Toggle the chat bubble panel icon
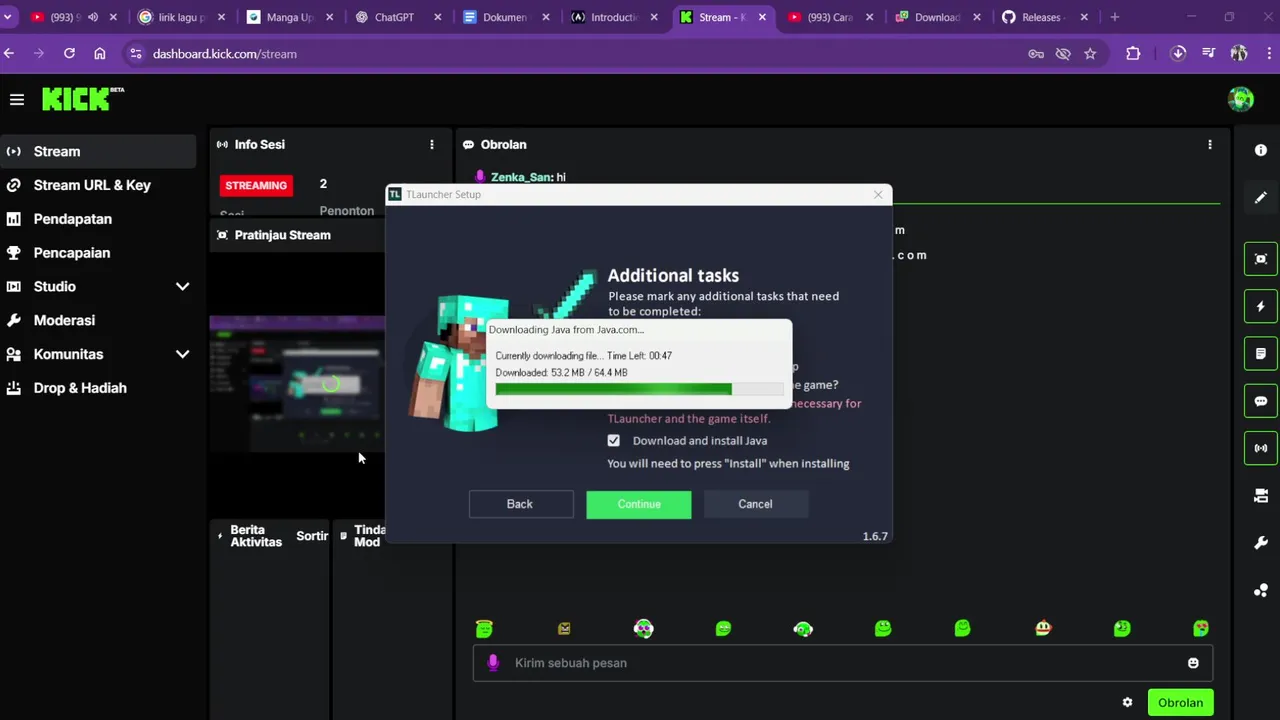The image size is (1280, 720). [x=1261, y=401]
